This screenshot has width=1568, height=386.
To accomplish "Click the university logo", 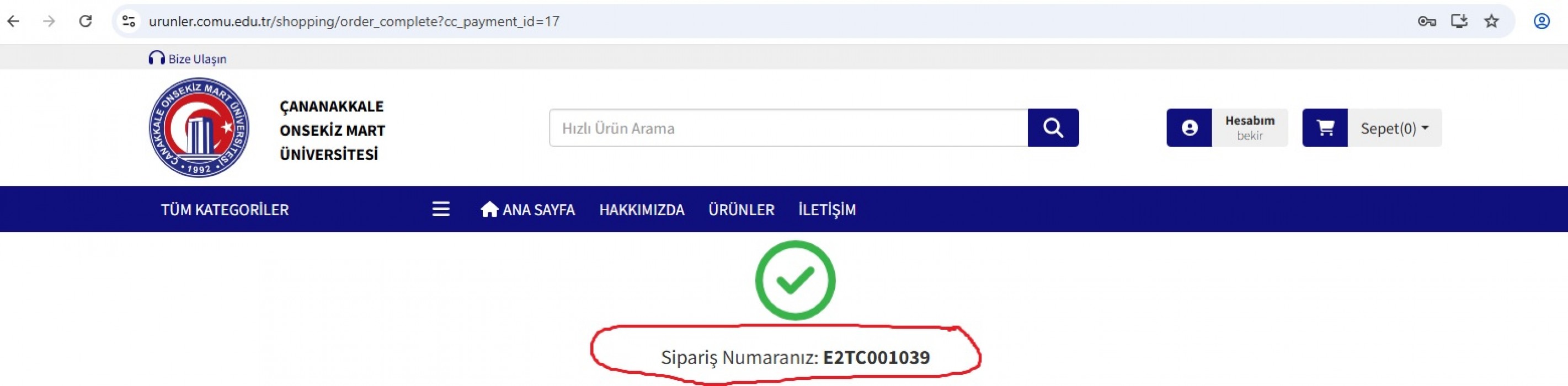I will [199, 128].
